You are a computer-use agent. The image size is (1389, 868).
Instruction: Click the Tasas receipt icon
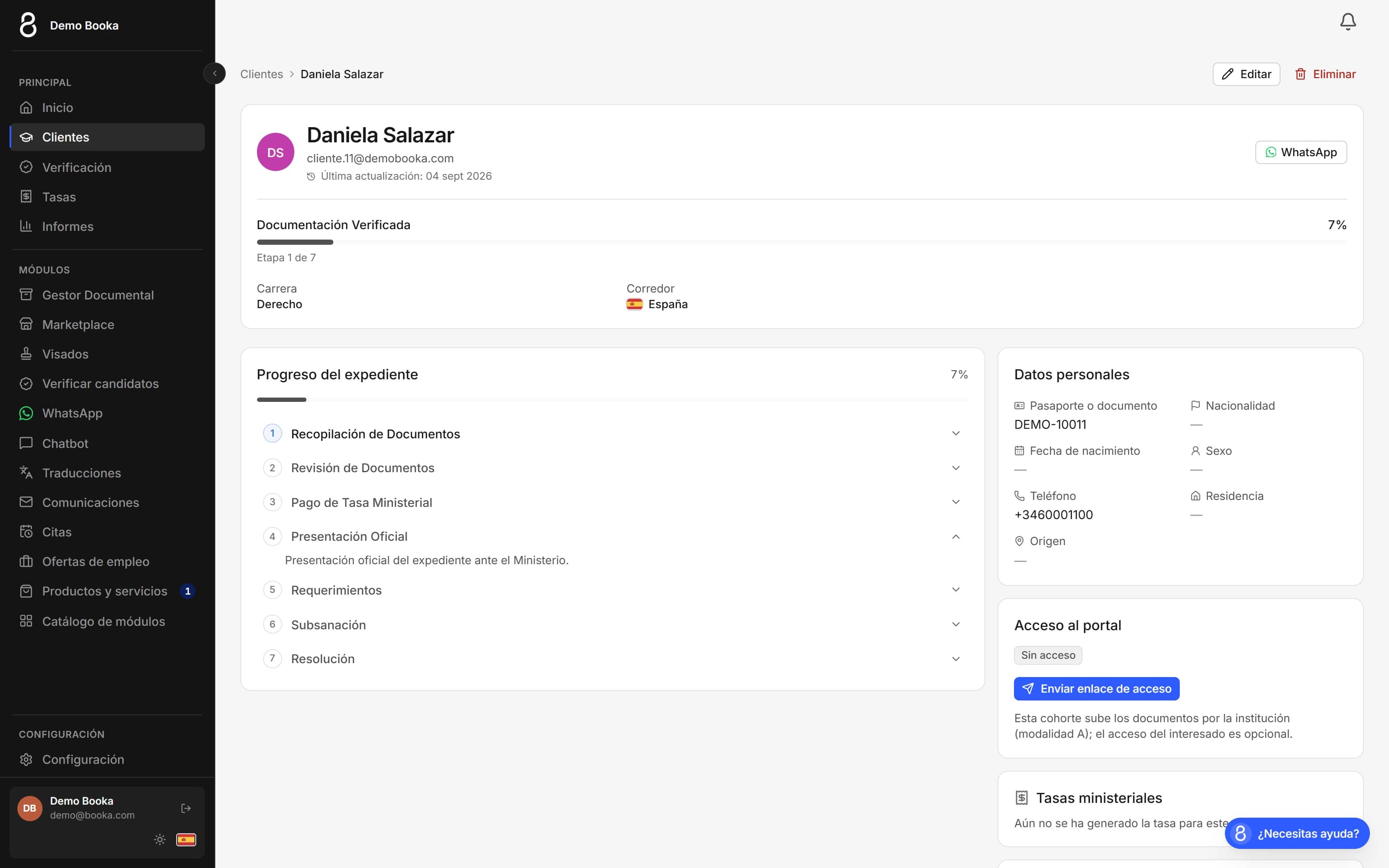(x=26, y=196)
